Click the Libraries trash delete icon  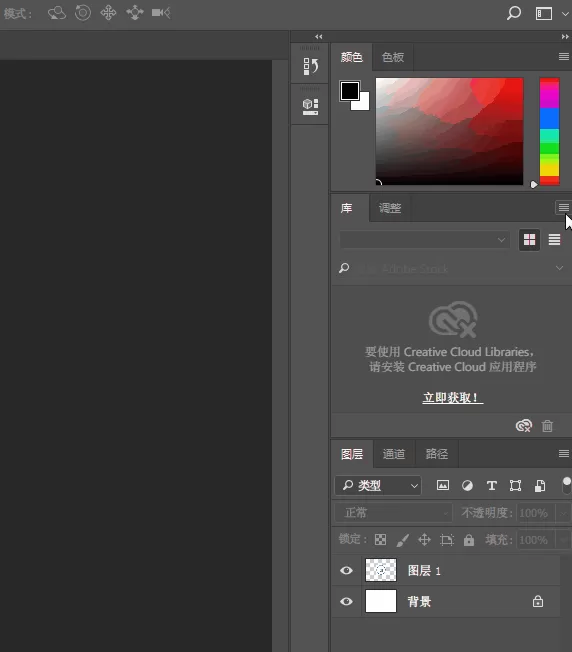point(547,426)
